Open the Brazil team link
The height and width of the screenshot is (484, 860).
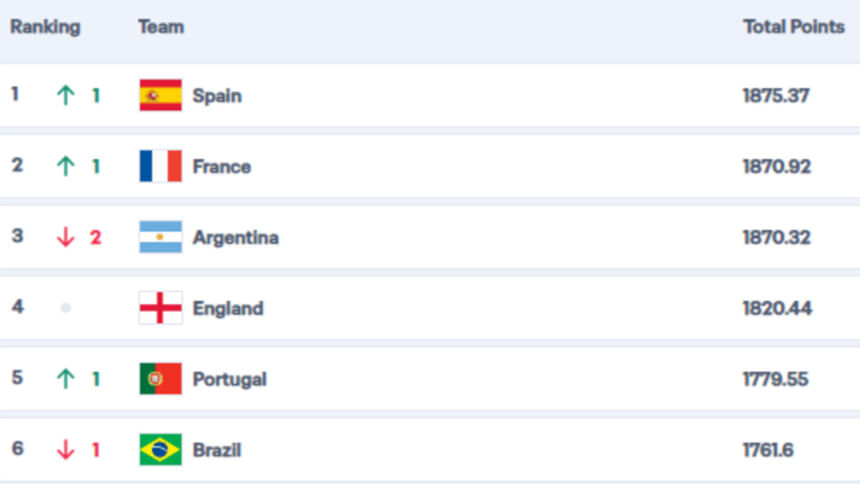pos(217,450)
